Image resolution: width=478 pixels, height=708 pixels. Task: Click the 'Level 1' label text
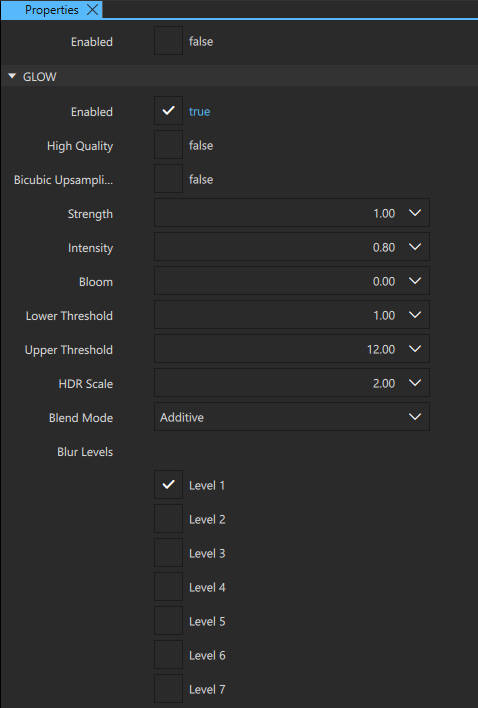click(x=207, y=485)
